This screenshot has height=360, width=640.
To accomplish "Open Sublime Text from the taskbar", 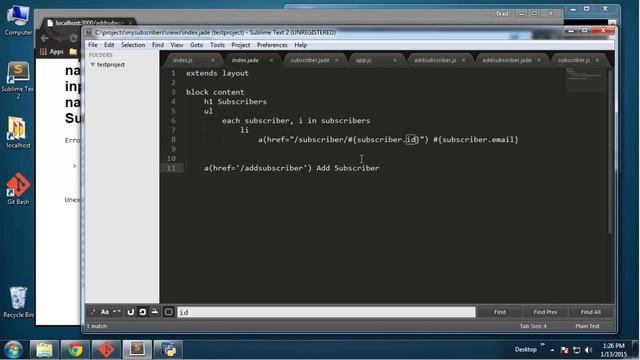I will 137,350.
